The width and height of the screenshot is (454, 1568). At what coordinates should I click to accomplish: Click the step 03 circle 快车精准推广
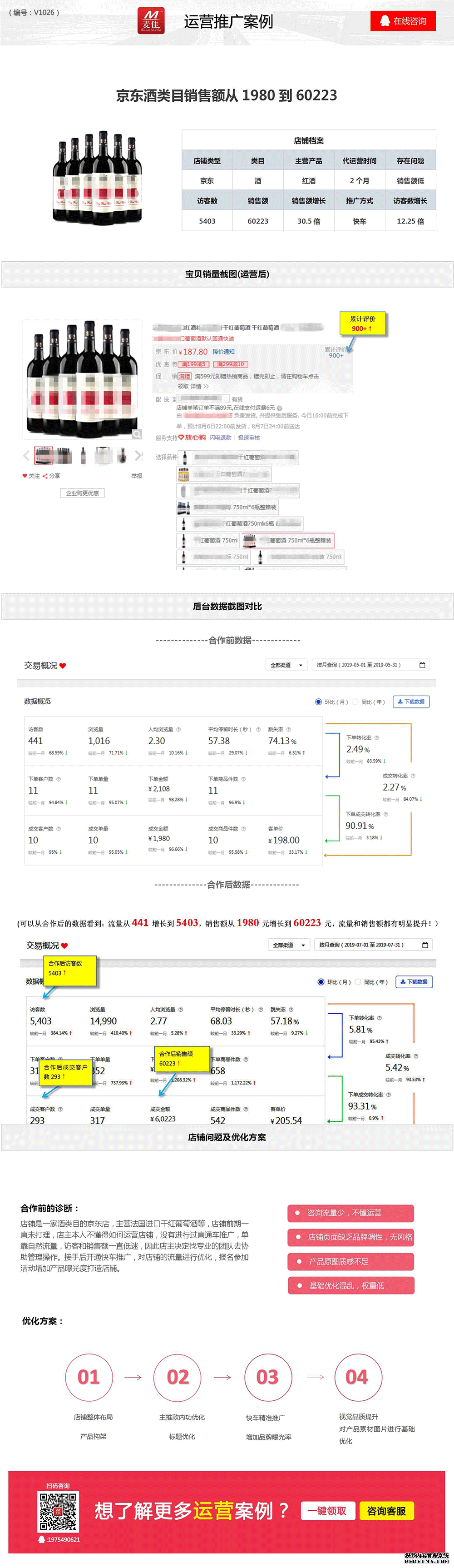click(268, 1377)
